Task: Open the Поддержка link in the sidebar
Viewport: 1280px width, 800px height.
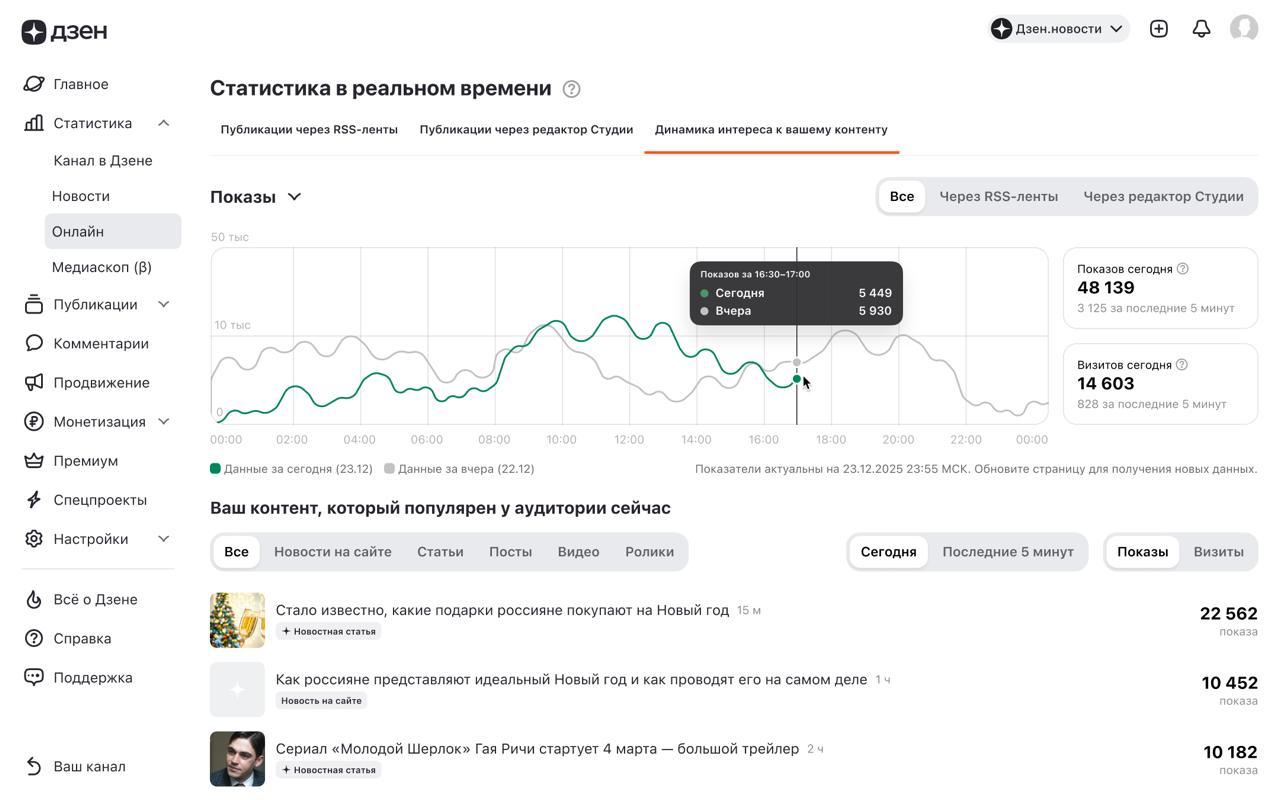Action: (x=94, y=677)
